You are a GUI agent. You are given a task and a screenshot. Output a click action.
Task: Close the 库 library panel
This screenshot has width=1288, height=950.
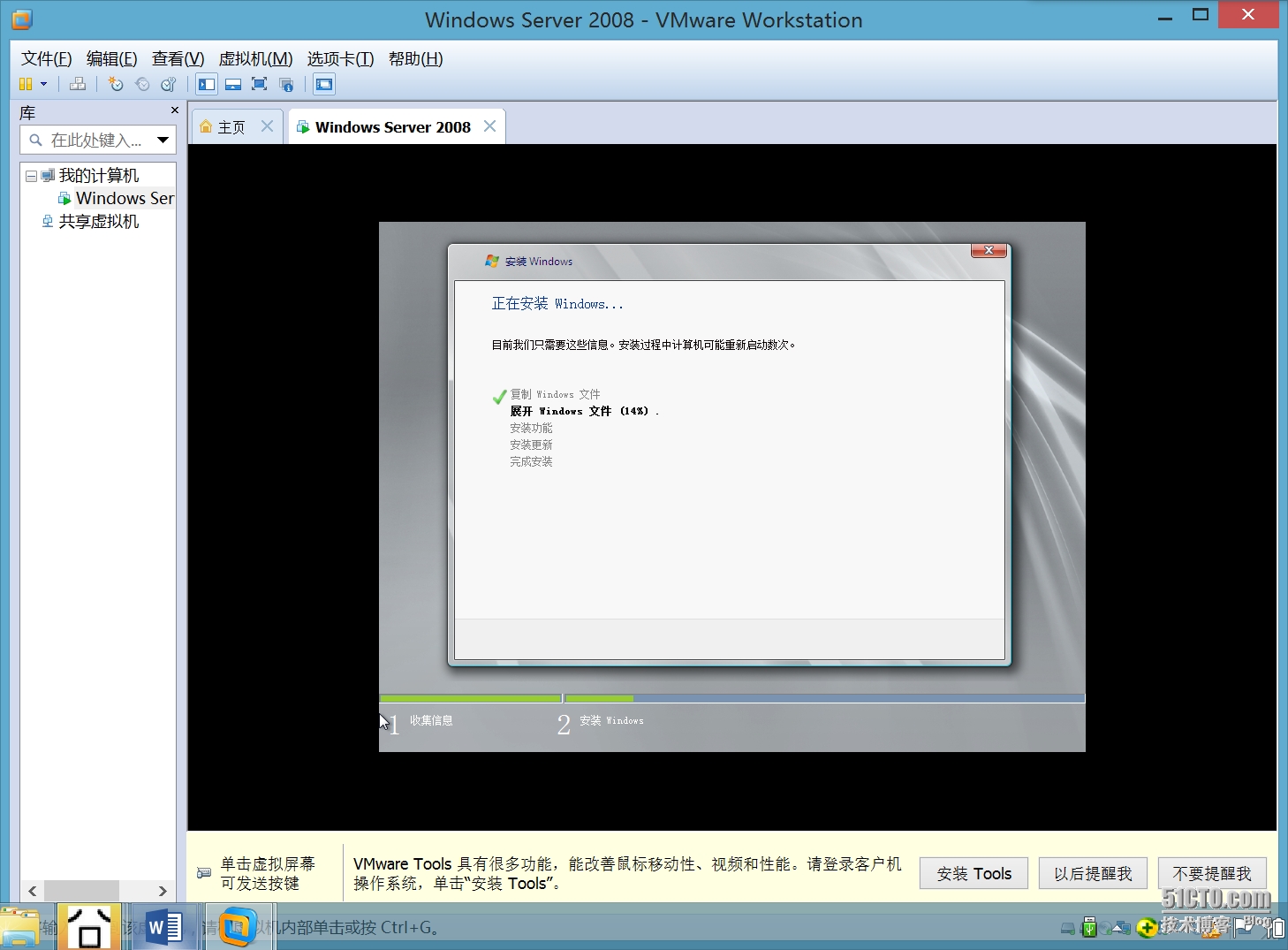pos(175,110)
